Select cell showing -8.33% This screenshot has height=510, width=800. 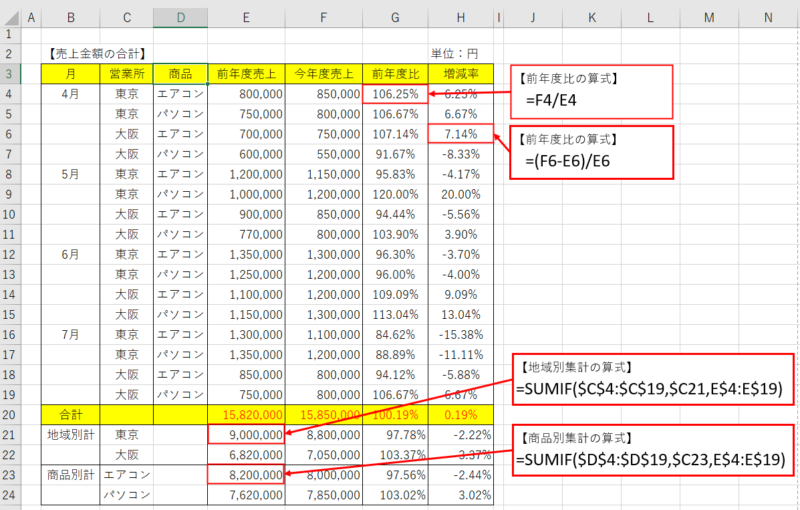point(461,154)
